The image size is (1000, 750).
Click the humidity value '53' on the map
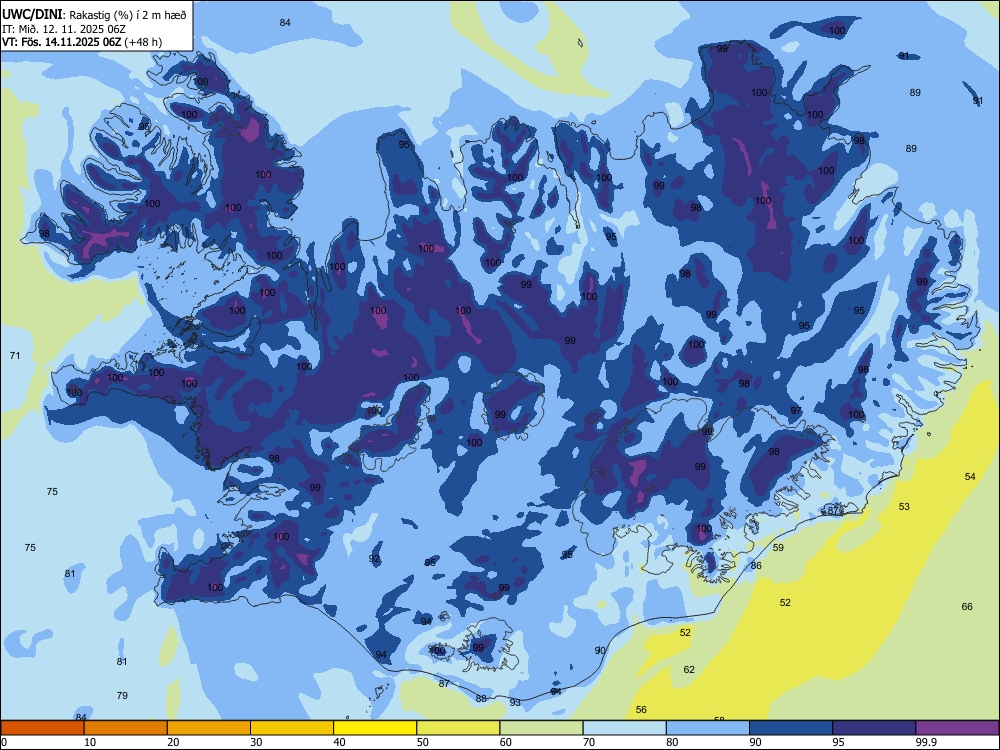[904, 506]
